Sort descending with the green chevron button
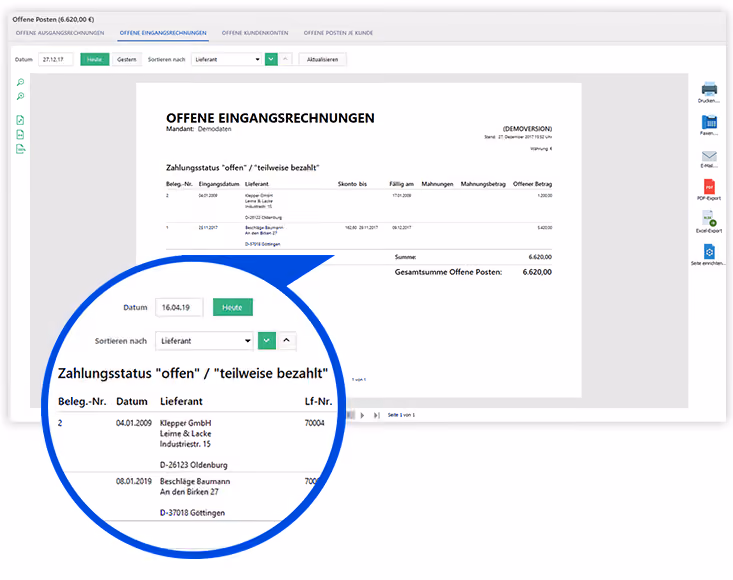 click(x=271, y=59)
